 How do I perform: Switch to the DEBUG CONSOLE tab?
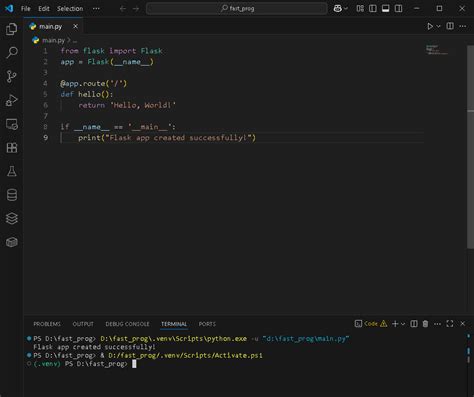[x=127, y=324]
